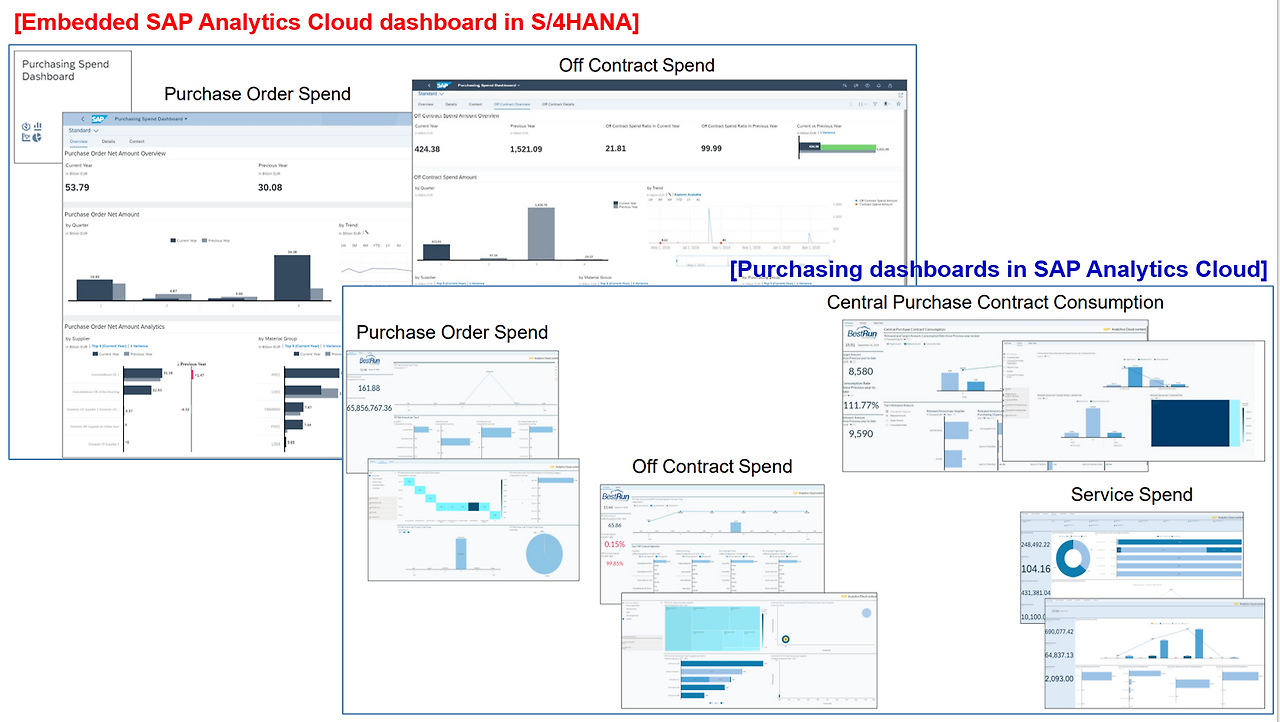Click the back arrow in embedded Purchase Order Spend header
Viewport: 1280px width, 722px height.
[82, 118]
